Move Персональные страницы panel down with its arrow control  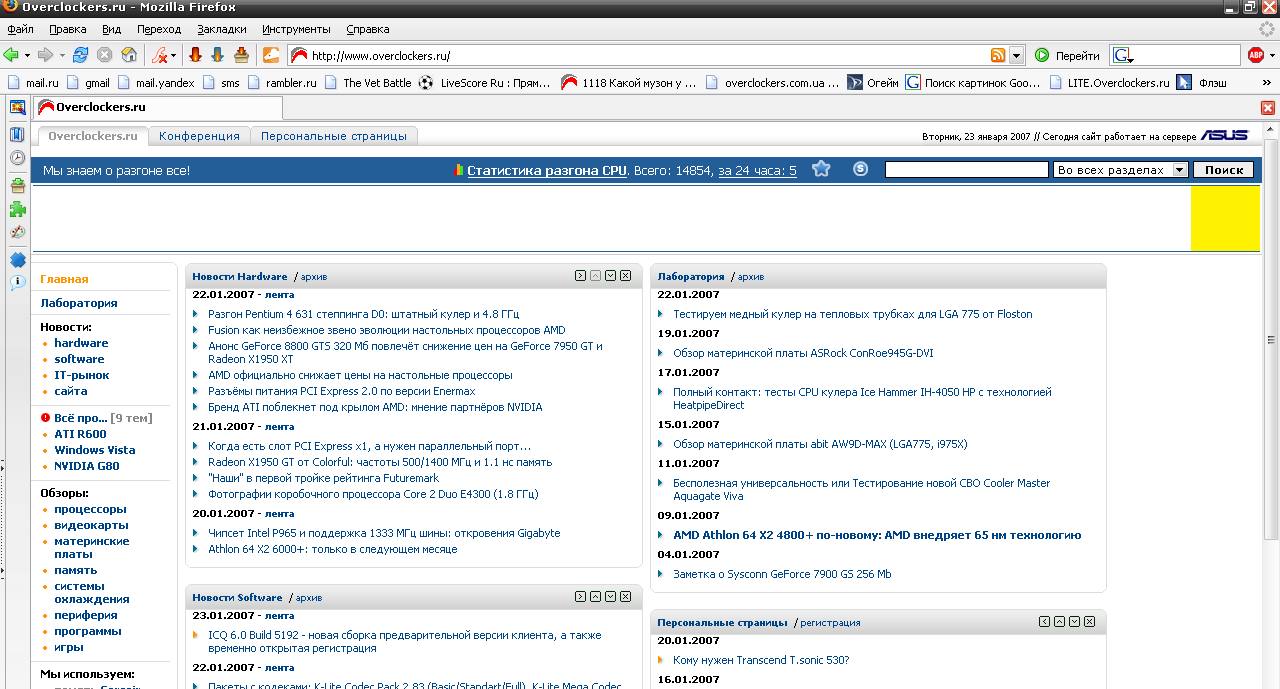click(1074, 622)
